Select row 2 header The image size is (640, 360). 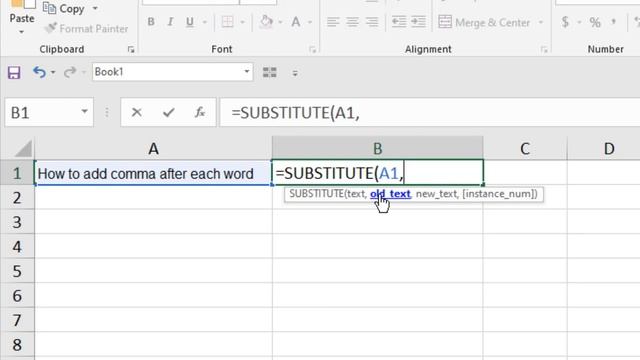17,198
